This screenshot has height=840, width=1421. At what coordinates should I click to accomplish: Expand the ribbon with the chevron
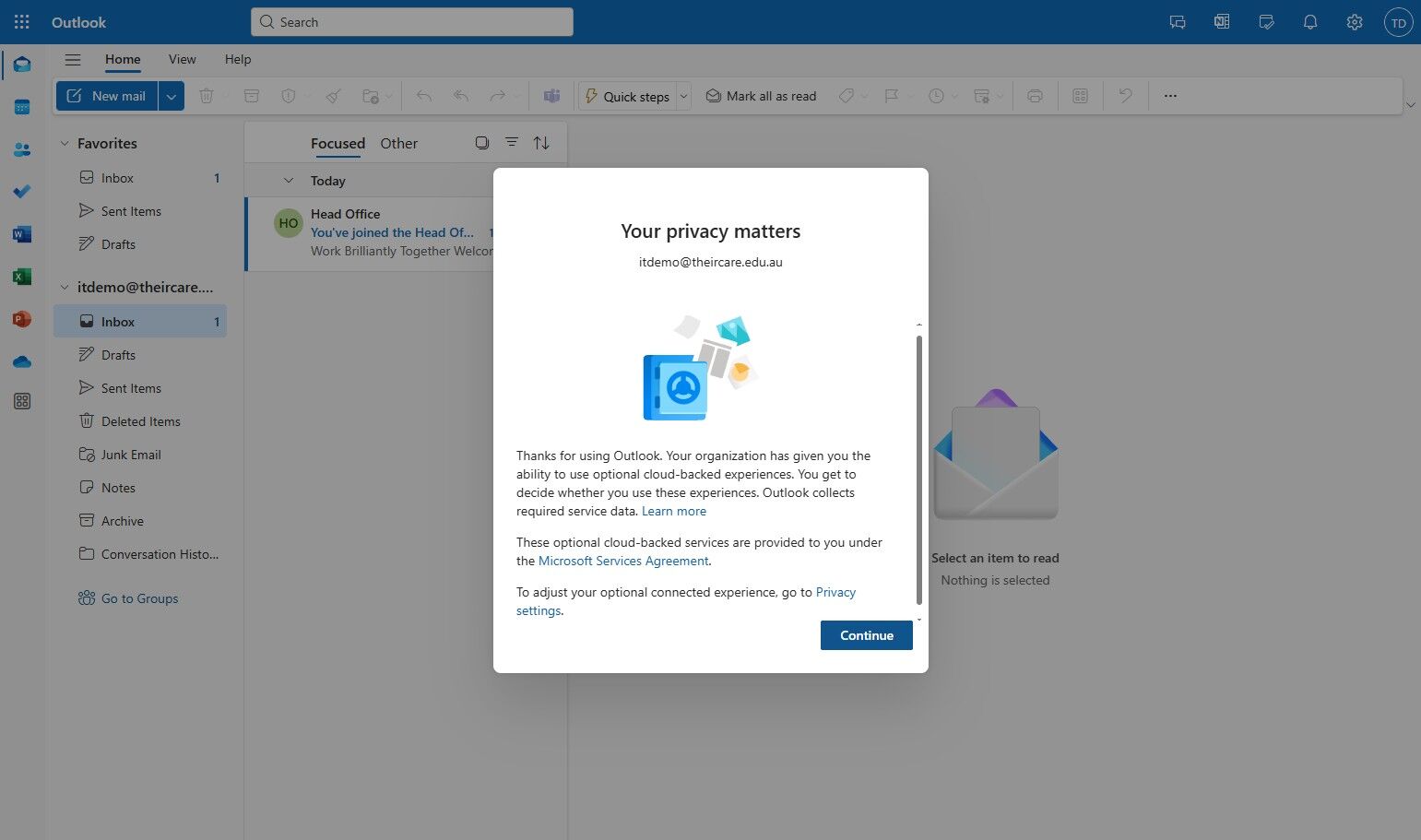coord(1410,105)
